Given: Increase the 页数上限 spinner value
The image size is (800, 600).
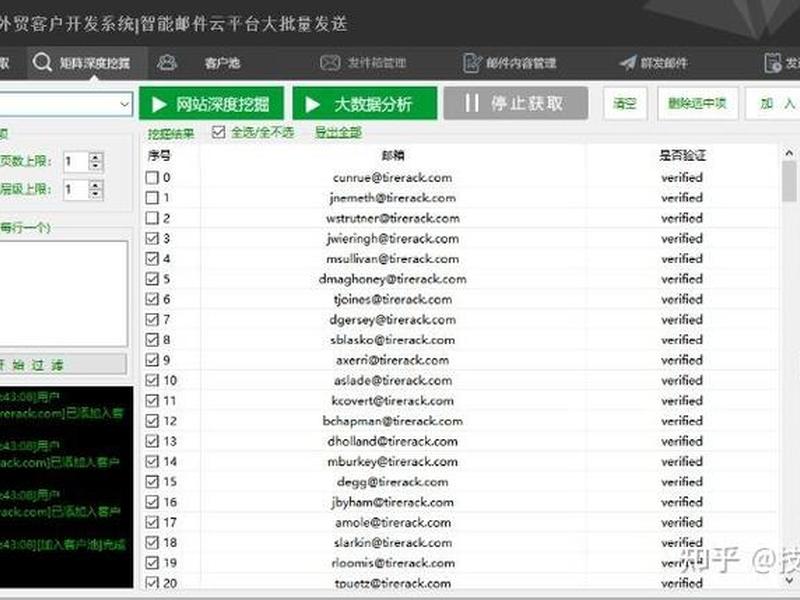Looking at the screenshot, I should [95, 157].
